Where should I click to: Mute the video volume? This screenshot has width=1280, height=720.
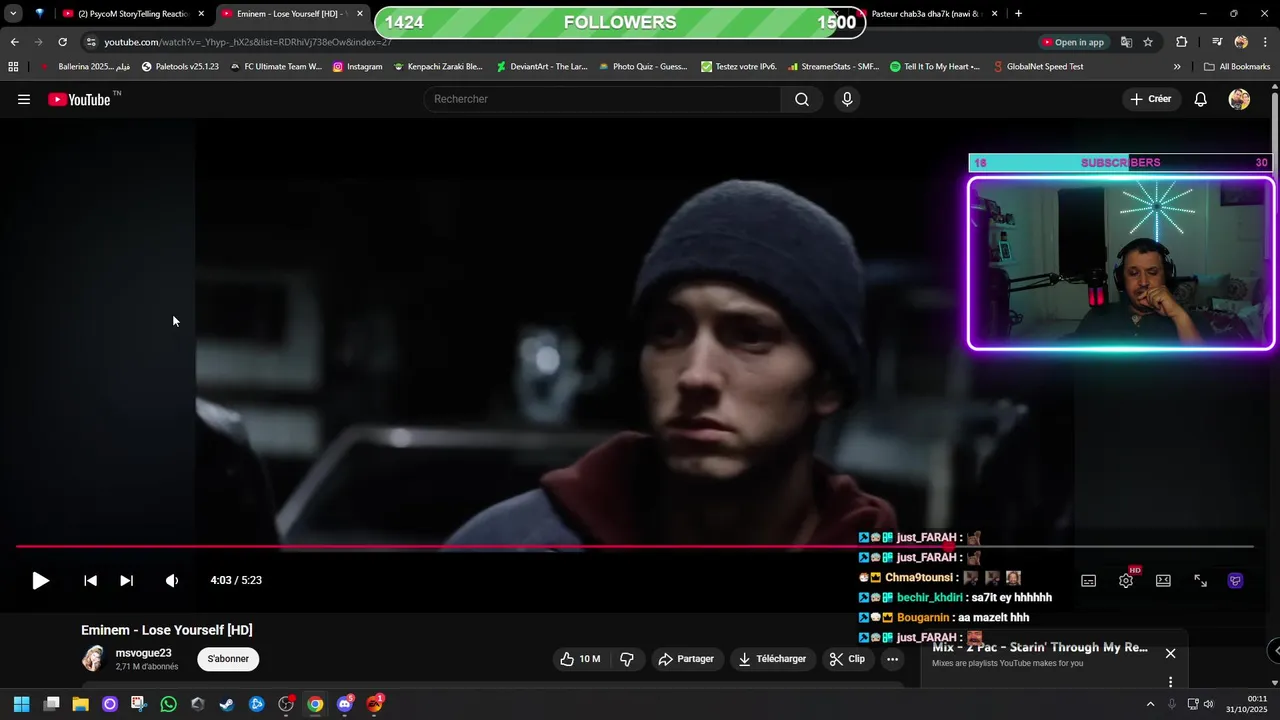pos(172,580)
